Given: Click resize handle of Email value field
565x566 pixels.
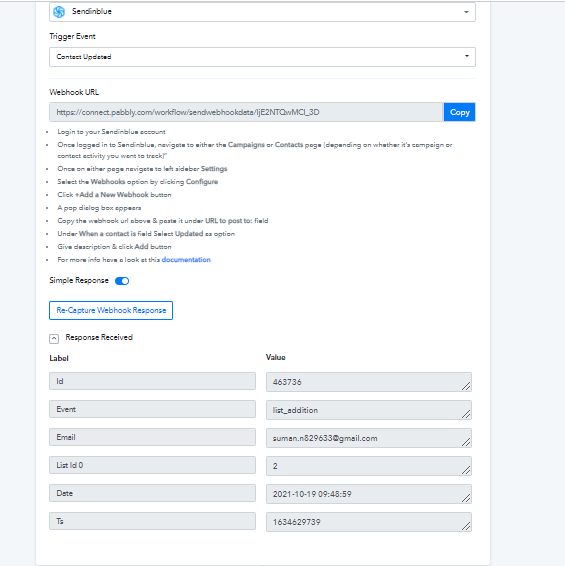Looking at the screenshot, I should [x=466, y=442].
